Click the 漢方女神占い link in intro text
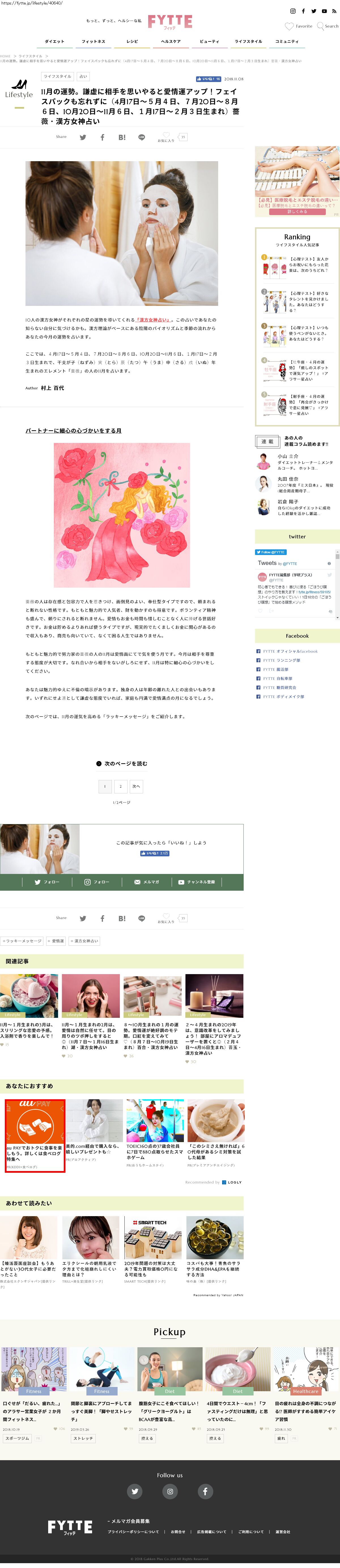Screen dimensions: 340x1568 coord(153,320)
